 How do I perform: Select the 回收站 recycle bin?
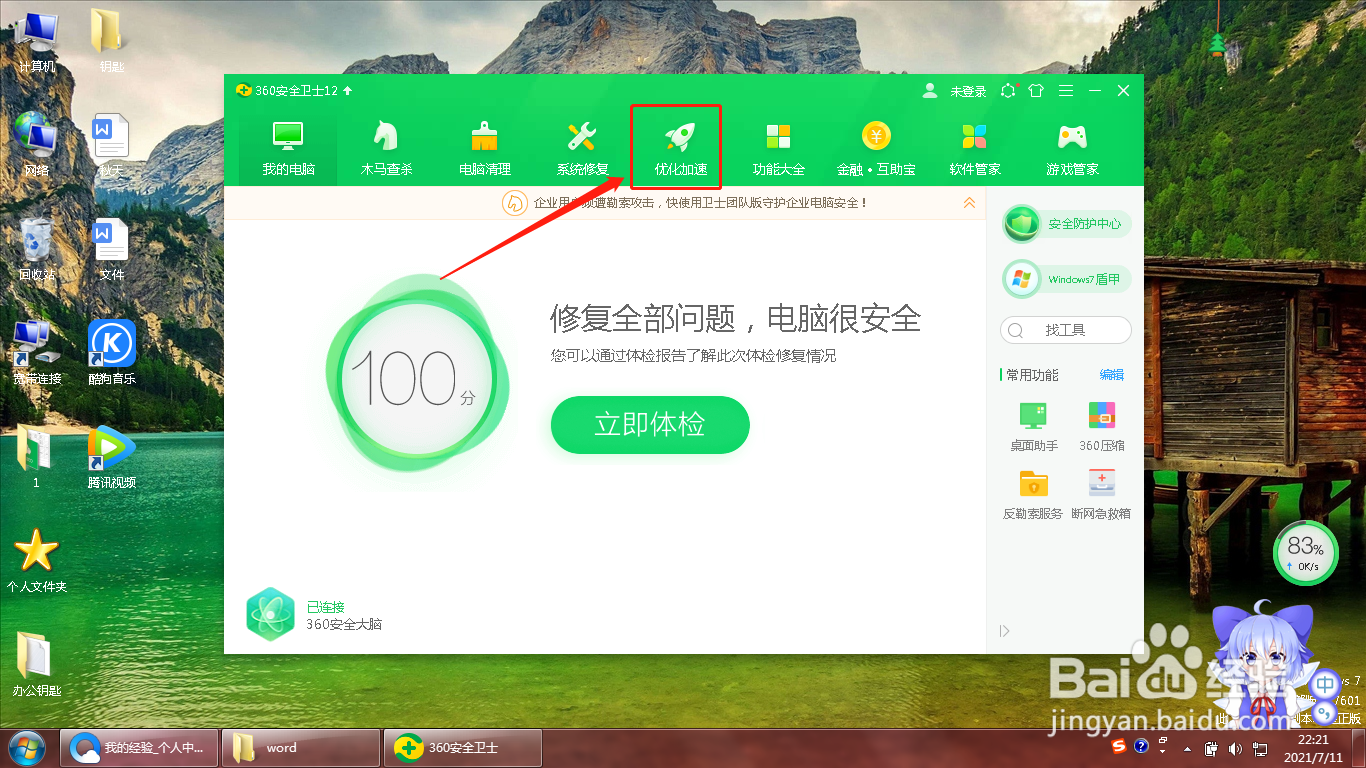pyautogui.click(x=37, y=250)
